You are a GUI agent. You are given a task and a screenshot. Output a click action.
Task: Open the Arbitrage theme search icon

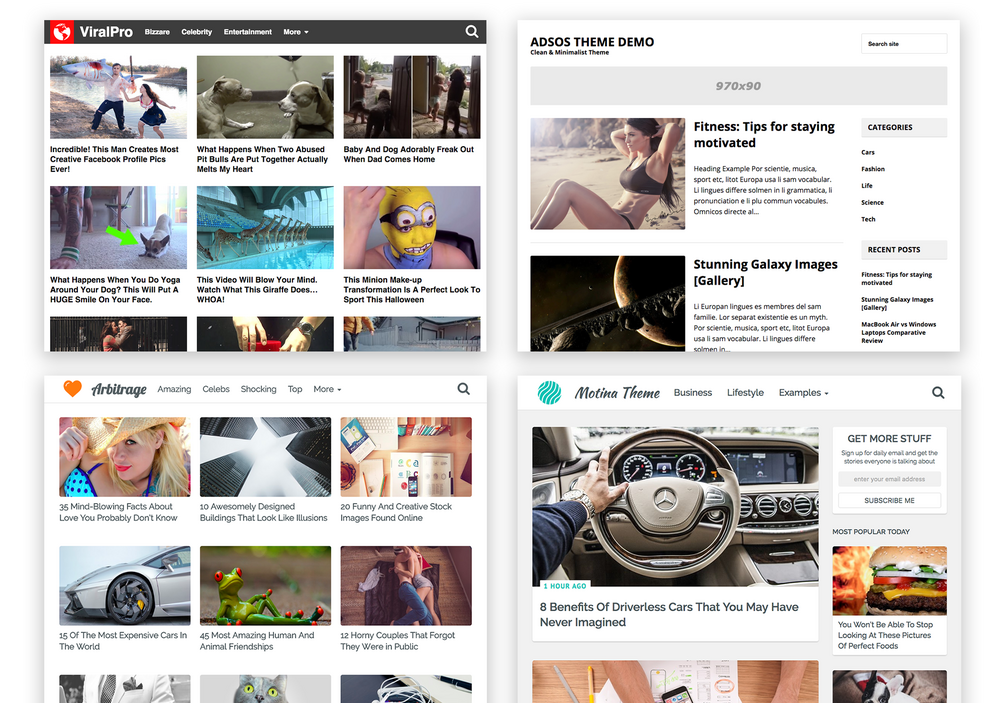(x=463, y=388)
